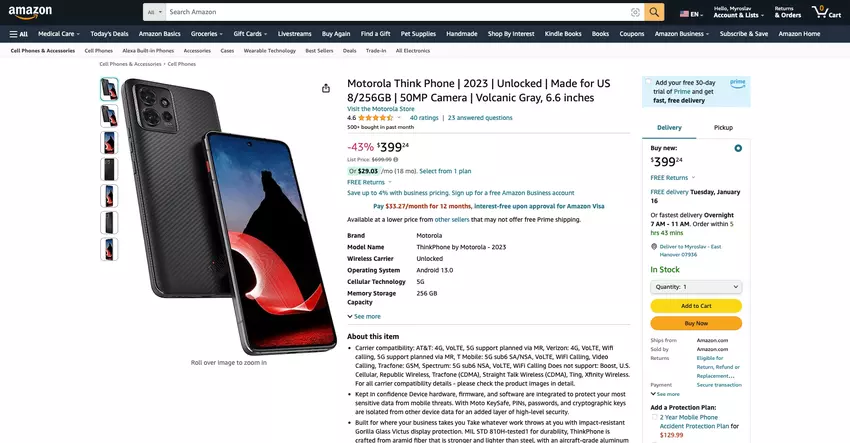Screen dimensions: 850x443
Task: Click the orange search magnifier button
Action: click(654, 12)
